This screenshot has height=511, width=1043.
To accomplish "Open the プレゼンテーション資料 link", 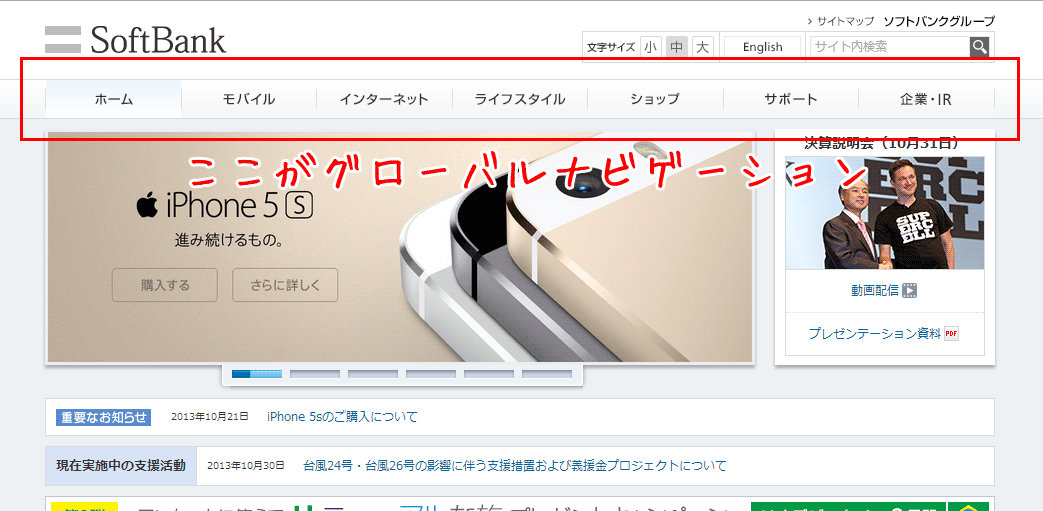I will pos(875,333).
